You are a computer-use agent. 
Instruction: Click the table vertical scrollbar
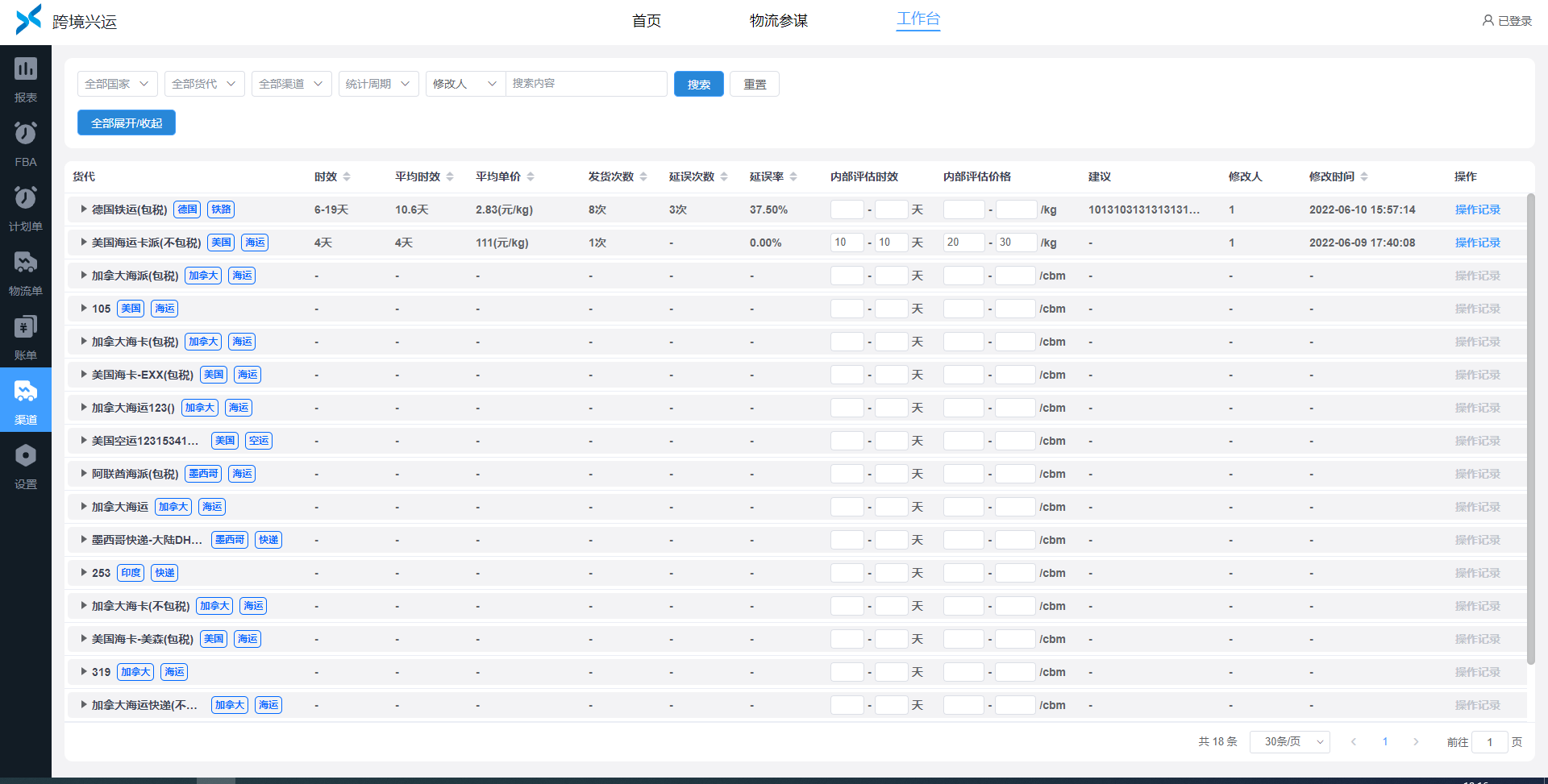[1531, 429]
